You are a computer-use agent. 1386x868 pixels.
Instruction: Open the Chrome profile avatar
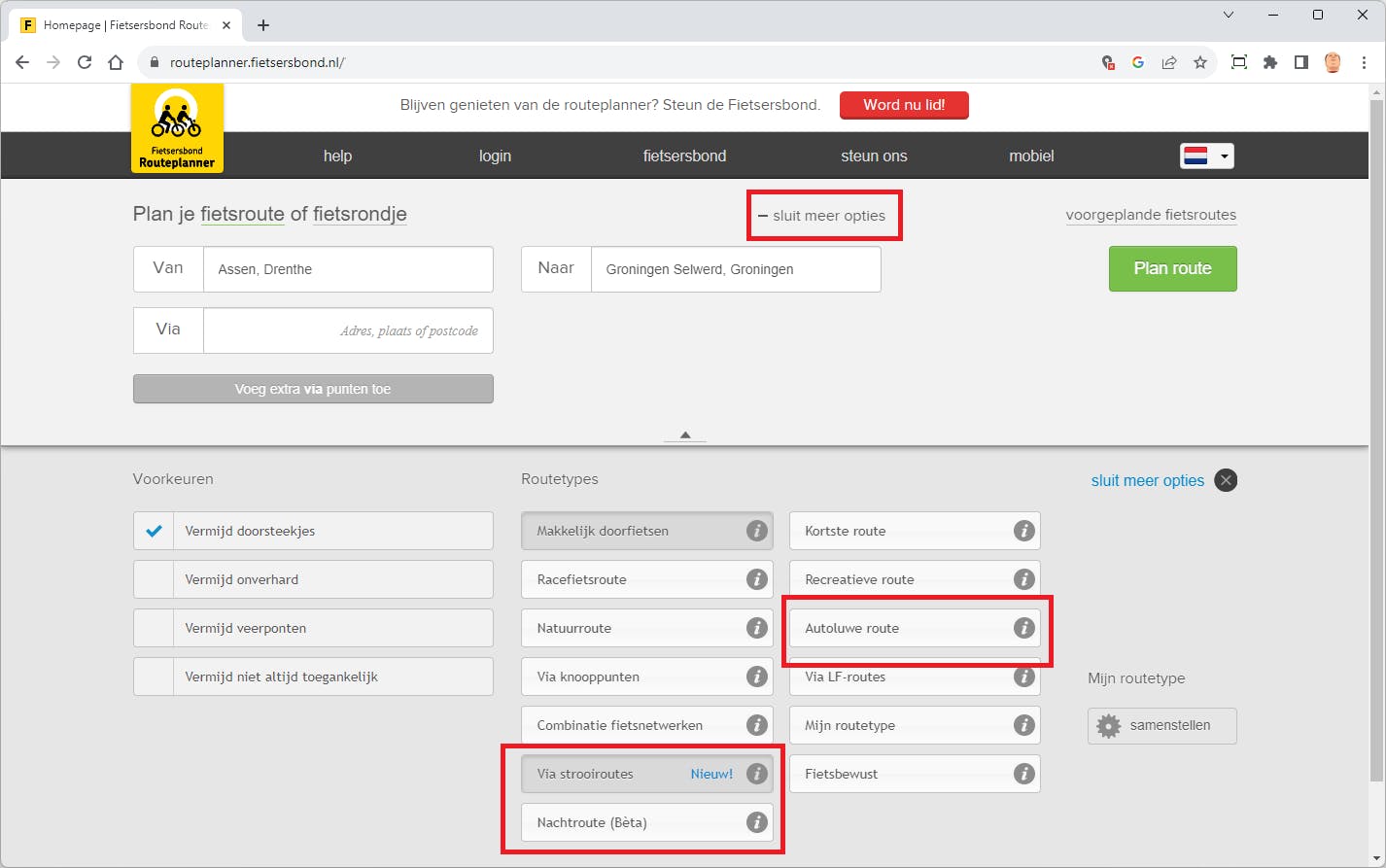coord(1333,62)
